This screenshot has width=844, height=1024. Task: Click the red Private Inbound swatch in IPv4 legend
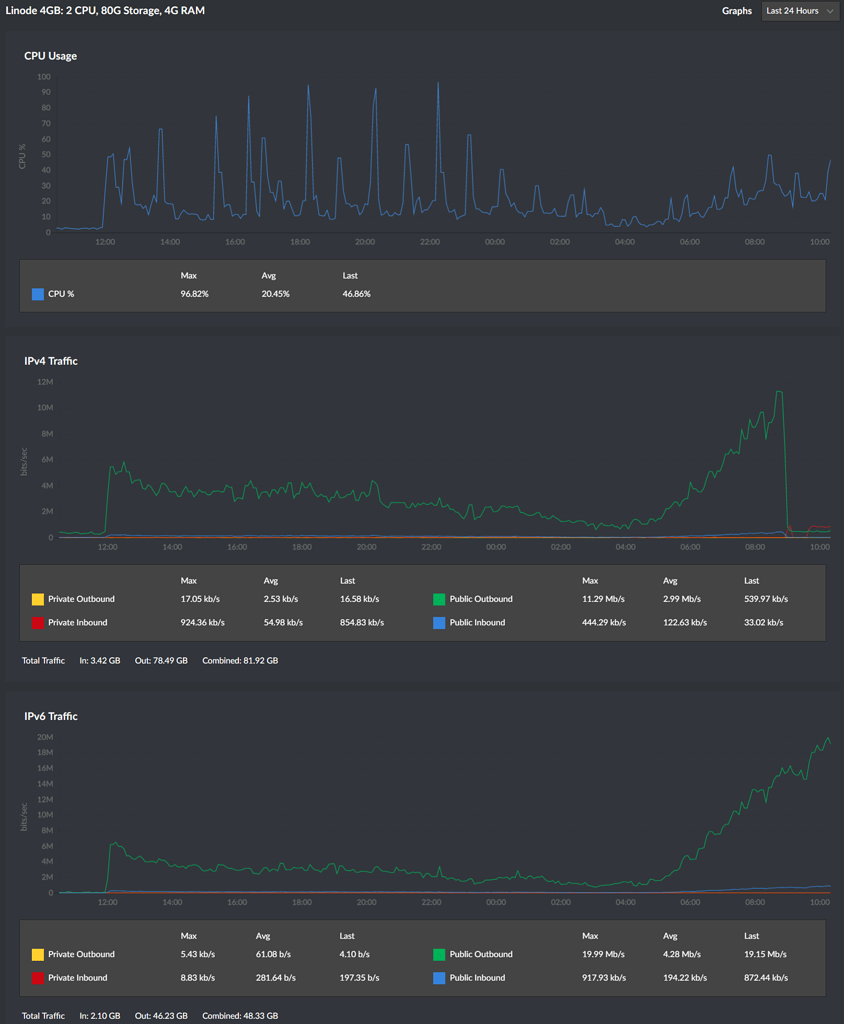(40, 621)
